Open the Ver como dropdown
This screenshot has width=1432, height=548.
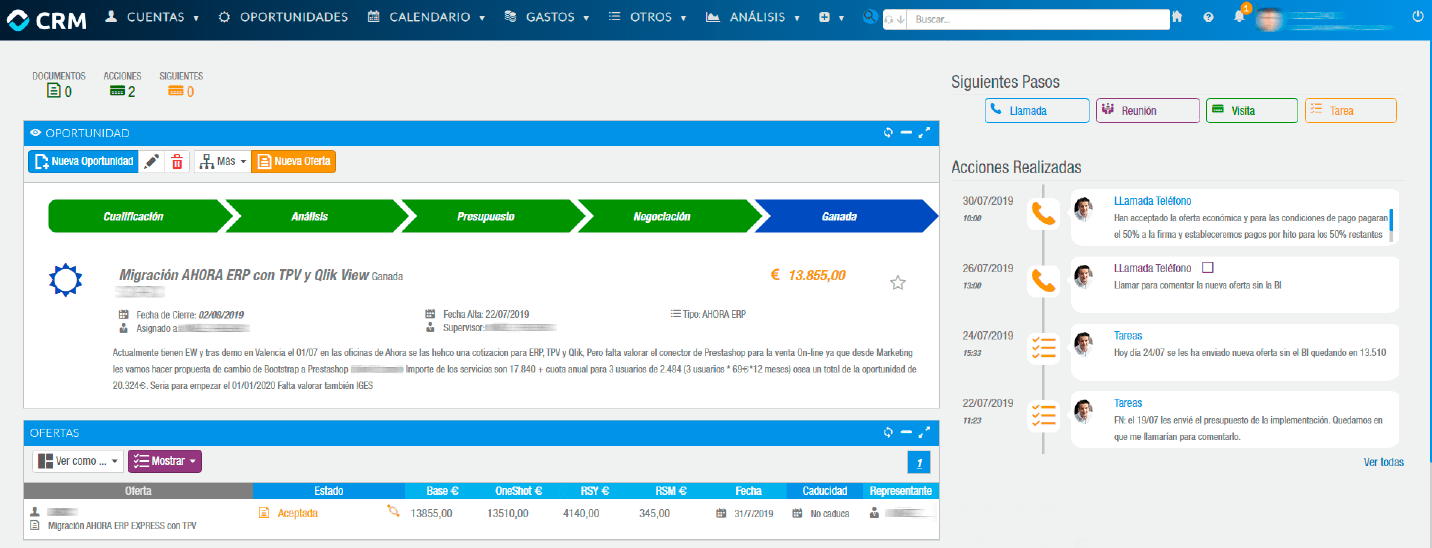(78, 461)
